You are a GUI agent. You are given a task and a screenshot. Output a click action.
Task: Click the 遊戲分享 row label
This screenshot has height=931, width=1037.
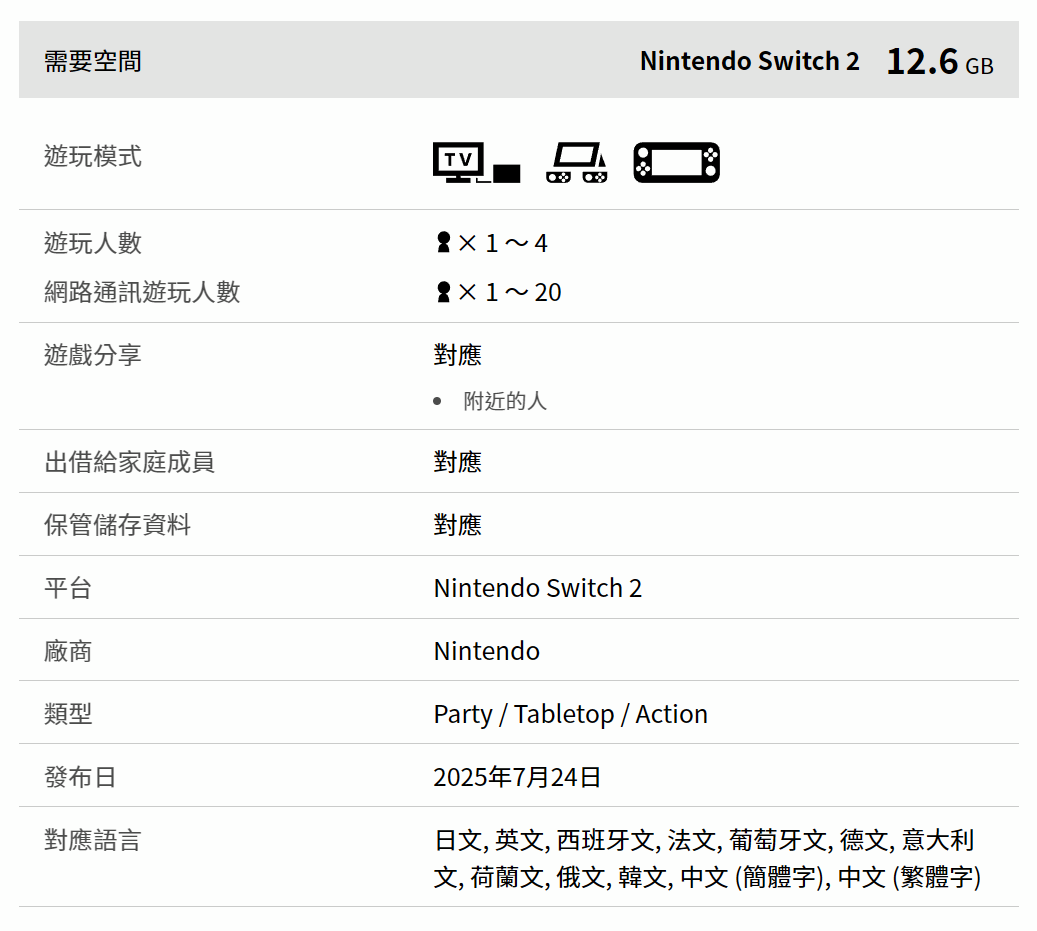coord(93,355)
